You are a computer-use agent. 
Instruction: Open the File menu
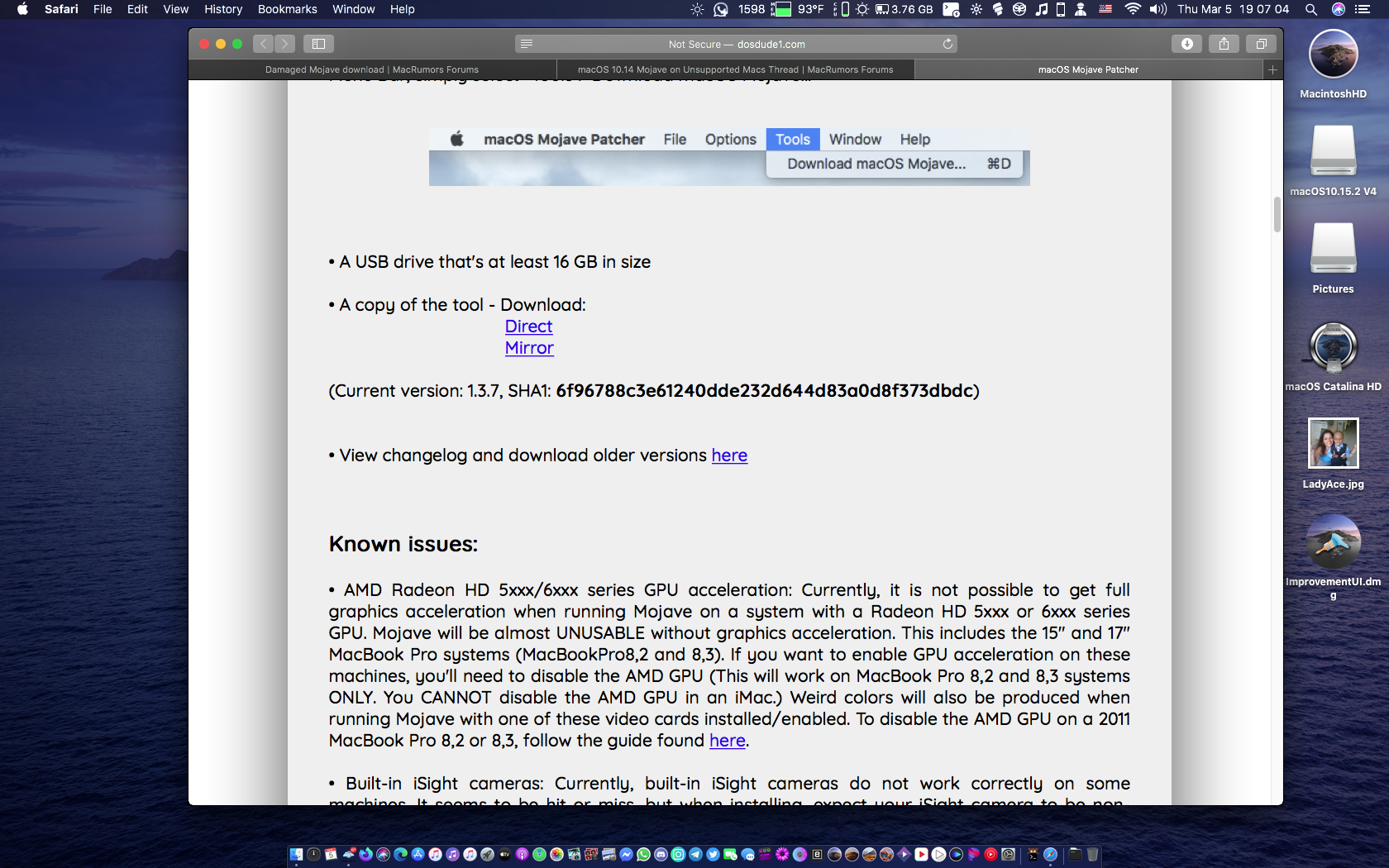[103, 9]
